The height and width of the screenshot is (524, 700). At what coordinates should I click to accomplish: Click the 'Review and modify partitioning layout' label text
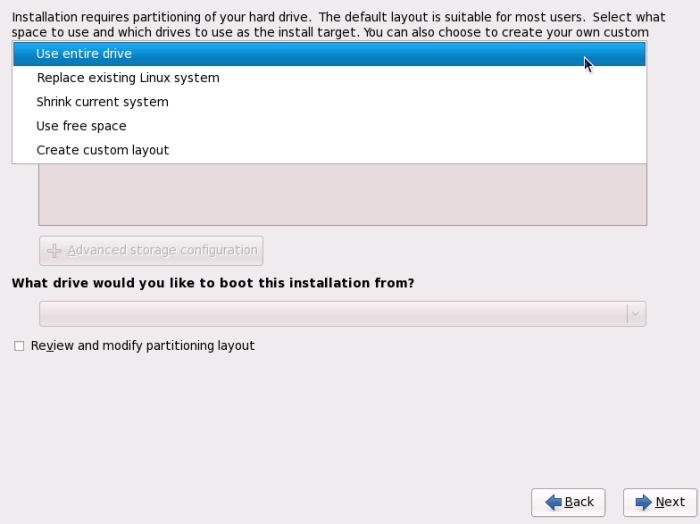142,346
